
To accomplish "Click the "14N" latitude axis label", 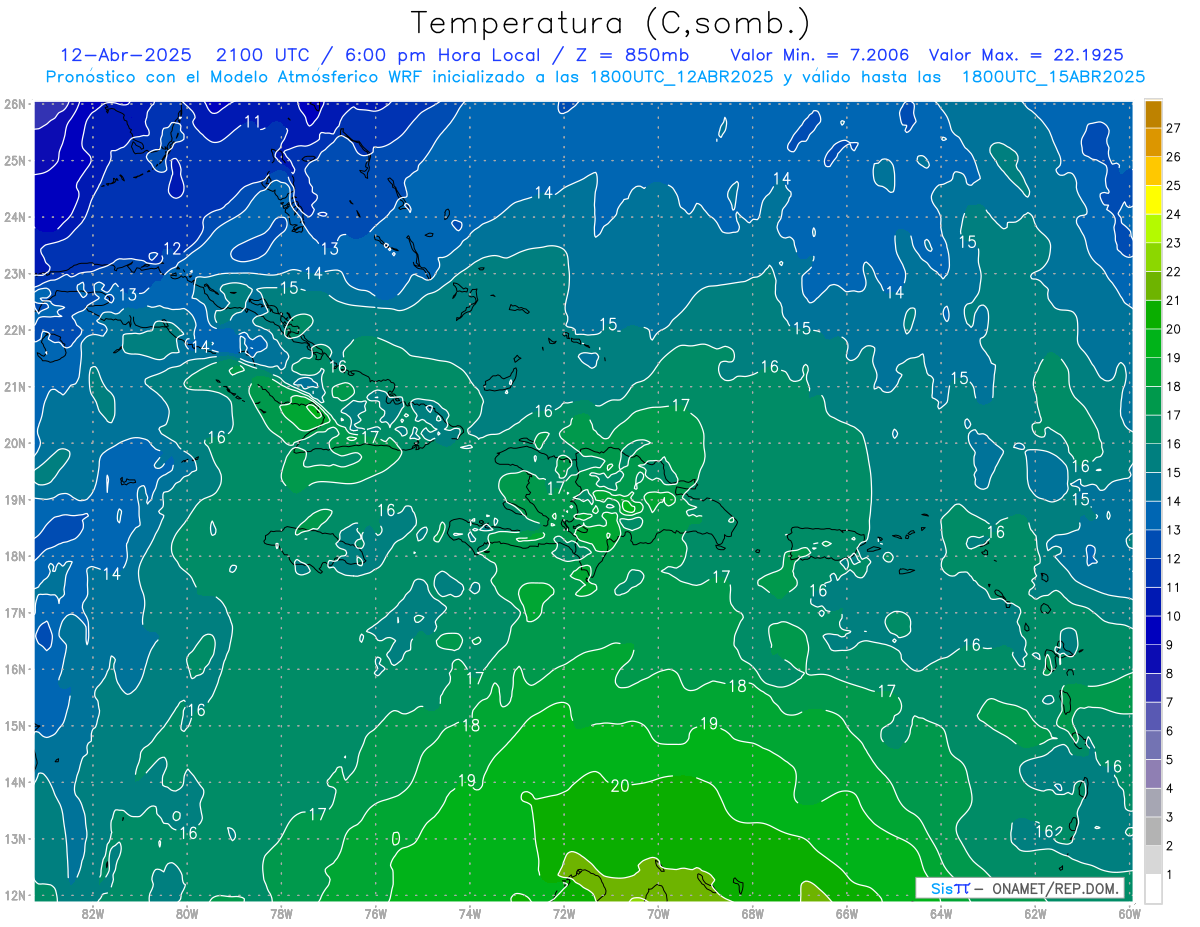I will (14, 782).
